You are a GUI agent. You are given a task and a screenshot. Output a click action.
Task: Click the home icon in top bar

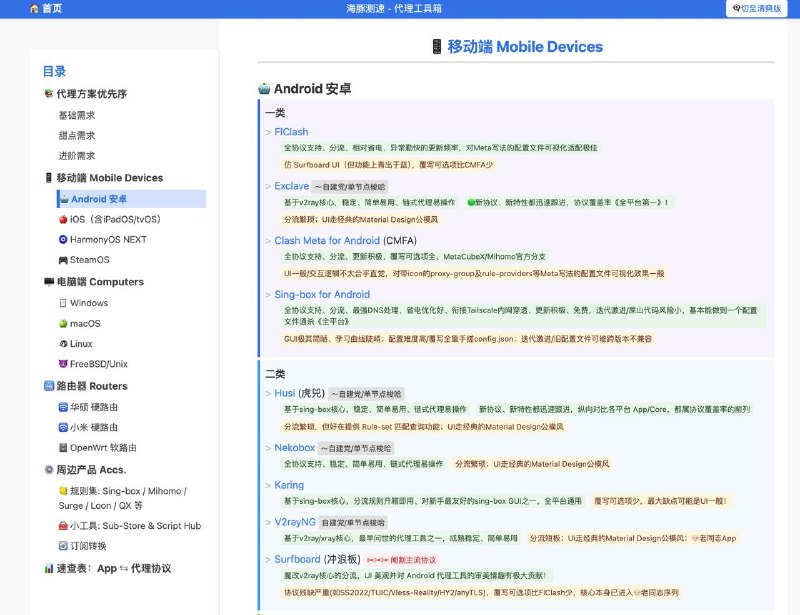point(35,8)
